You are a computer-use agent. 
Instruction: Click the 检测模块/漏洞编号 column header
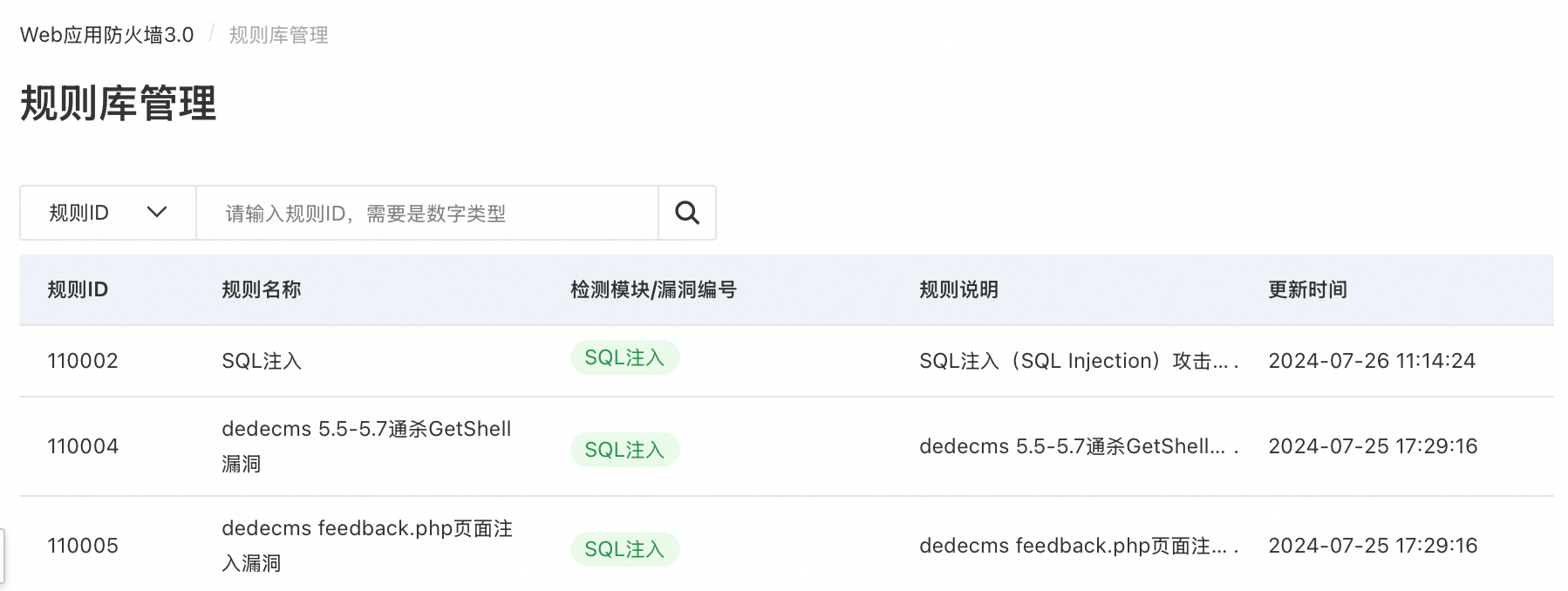(x=653, y=289)
